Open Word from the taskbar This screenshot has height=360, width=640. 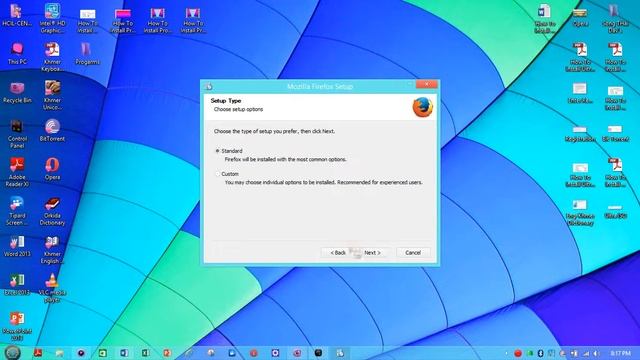(x=124, y=353)
